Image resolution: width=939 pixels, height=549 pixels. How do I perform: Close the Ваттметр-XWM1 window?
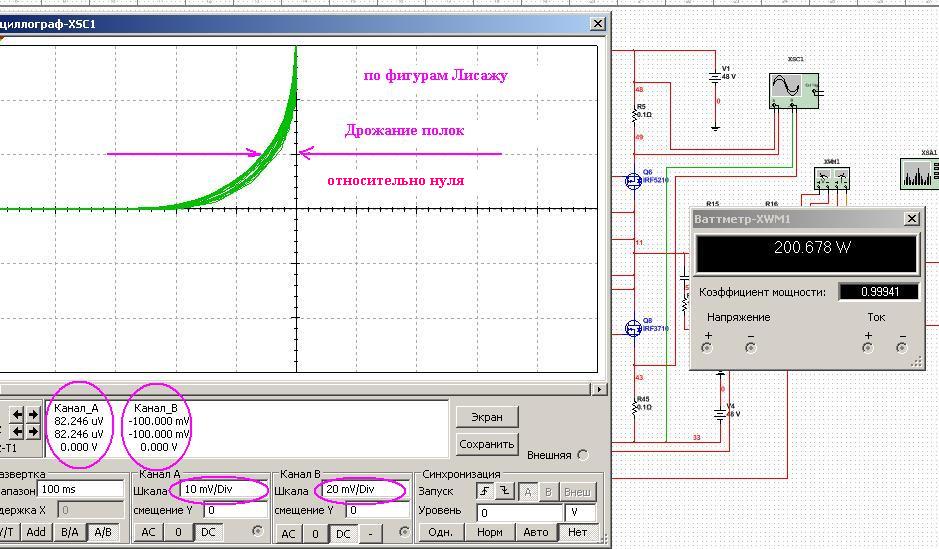911,219
